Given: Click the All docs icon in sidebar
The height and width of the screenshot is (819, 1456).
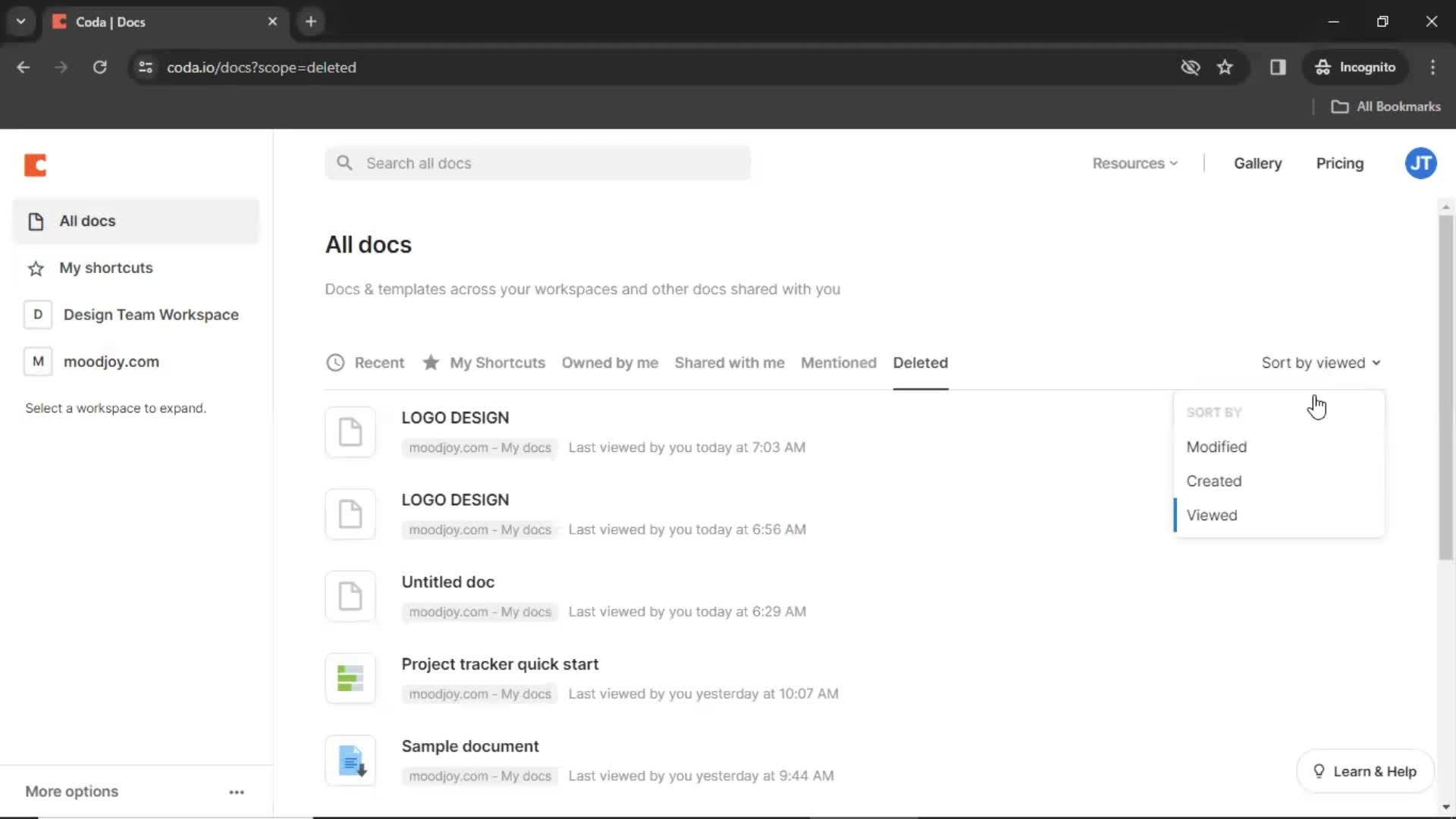Looking at the screenshot, I should (35, 221).
